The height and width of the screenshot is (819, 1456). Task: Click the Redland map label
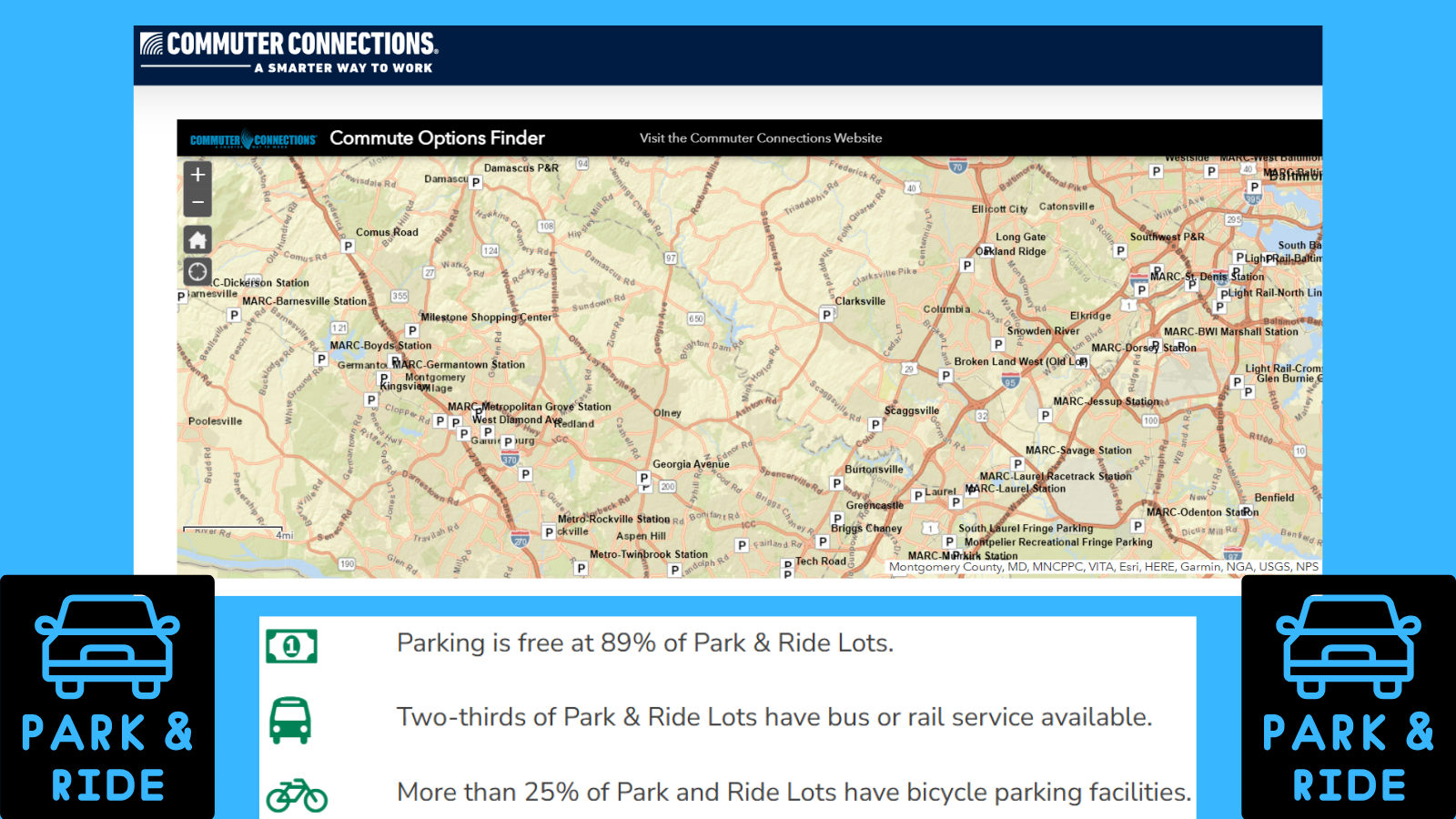click(574, 424)
